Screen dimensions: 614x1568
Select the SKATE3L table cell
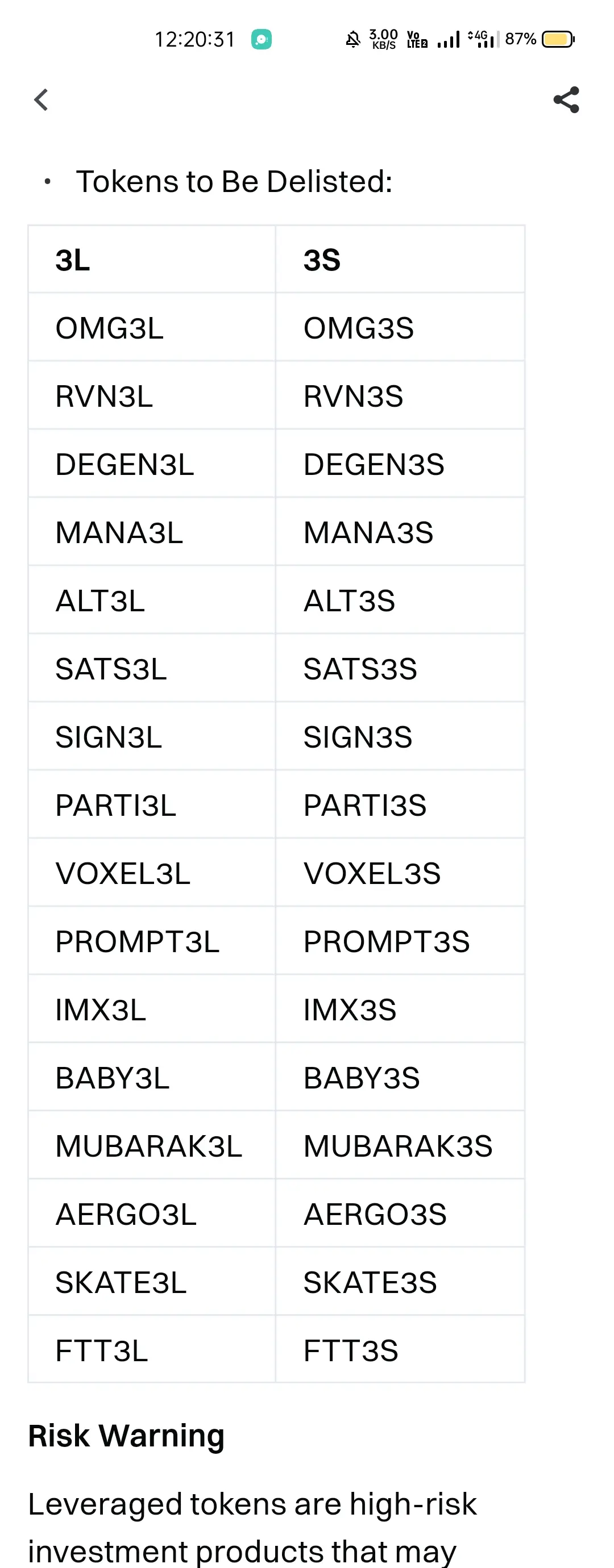152,1282
